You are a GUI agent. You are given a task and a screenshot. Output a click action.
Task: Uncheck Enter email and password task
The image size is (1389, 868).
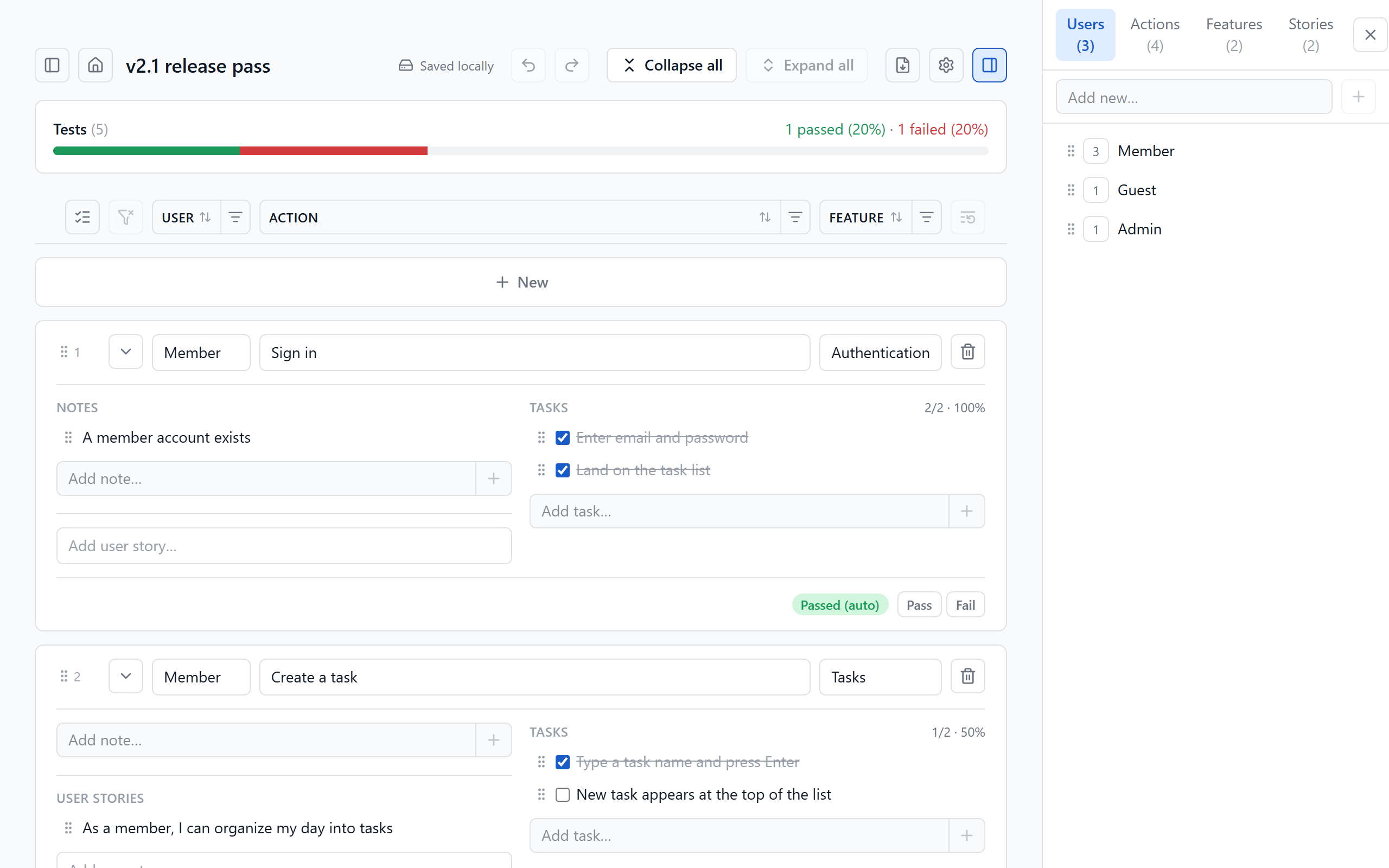click(563, 438)
